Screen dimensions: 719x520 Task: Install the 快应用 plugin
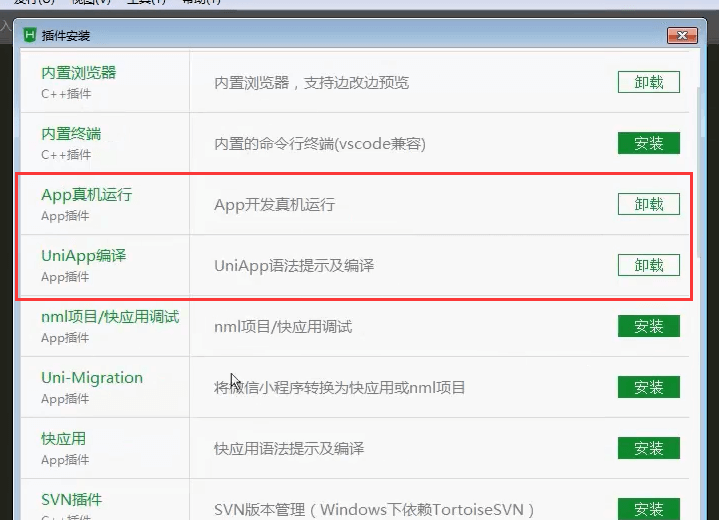tap(648, 448)
